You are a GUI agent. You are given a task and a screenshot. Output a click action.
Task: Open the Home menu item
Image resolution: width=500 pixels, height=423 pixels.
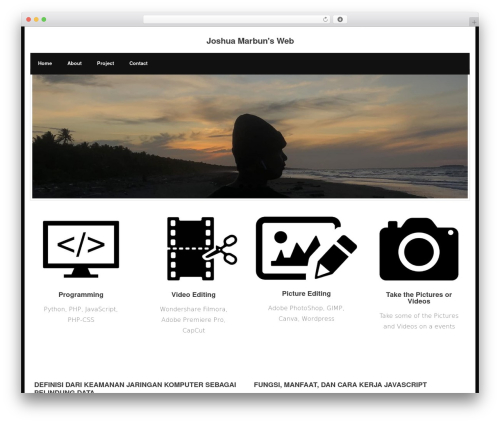point(45,63)
